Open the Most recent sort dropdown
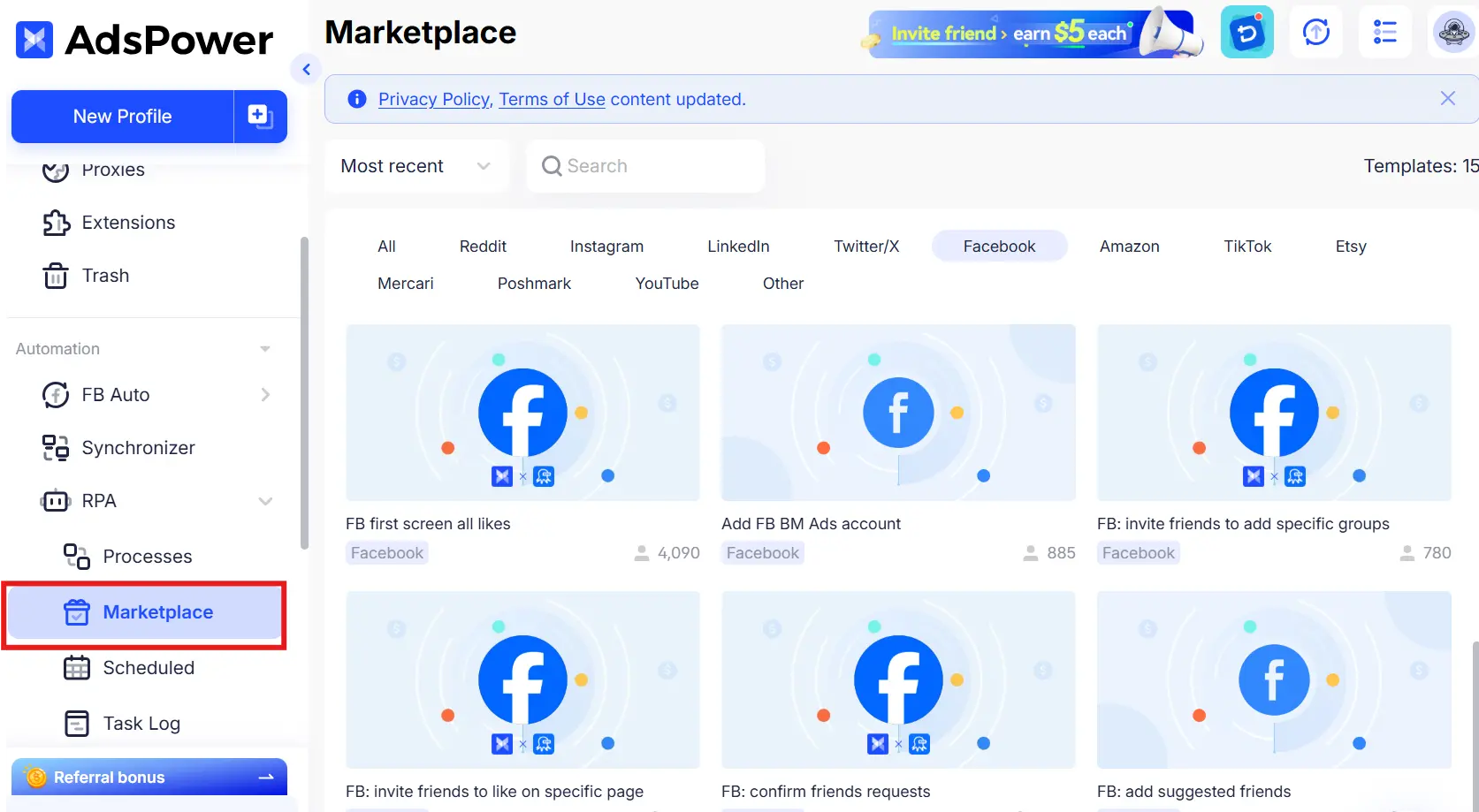Image resolution: width=1479 pixels, height=812 pixels. click(416, 166)
